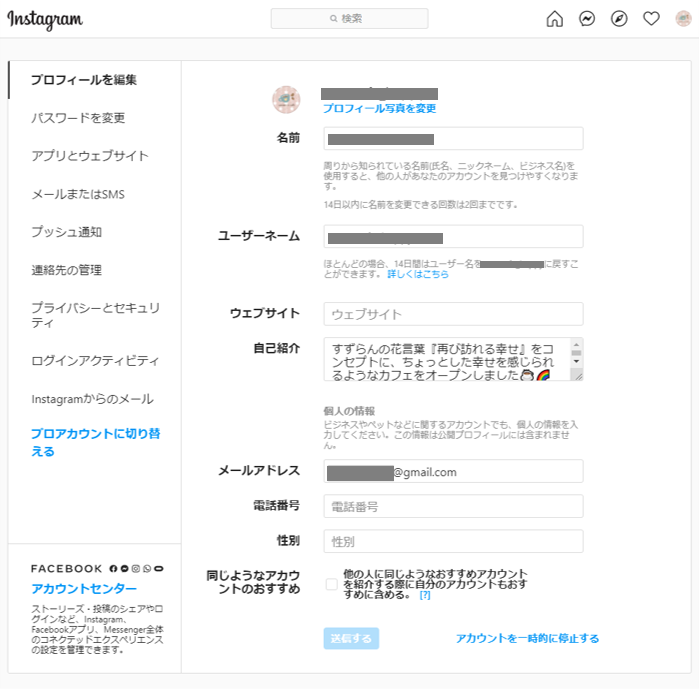Screen dimensions: 699x689
Task: Click the メールアドレス input field
Action: pos(453,472)
